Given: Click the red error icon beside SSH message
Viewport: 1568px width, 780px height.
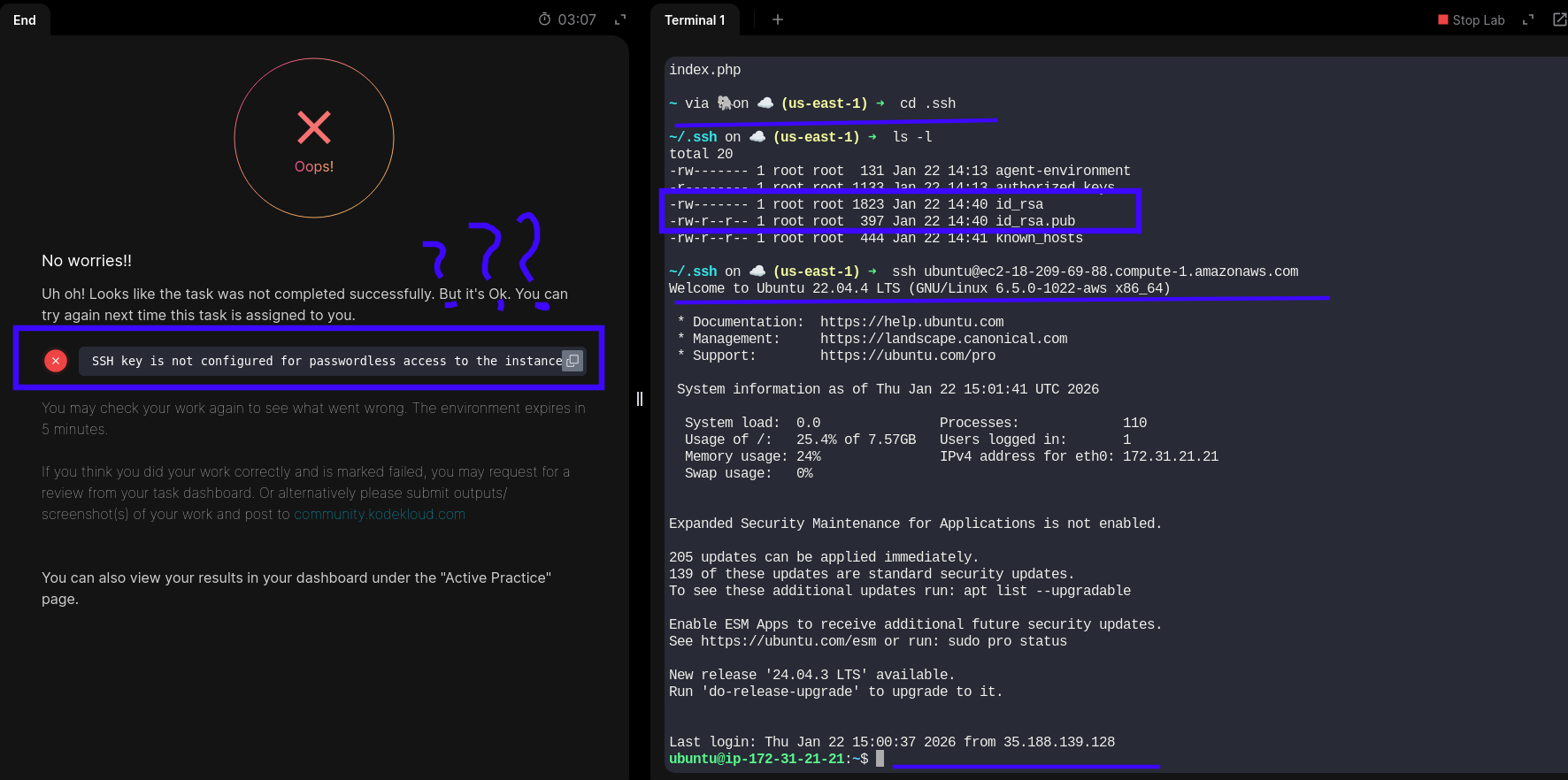Looking at the screenshot, I should [56, 361].
